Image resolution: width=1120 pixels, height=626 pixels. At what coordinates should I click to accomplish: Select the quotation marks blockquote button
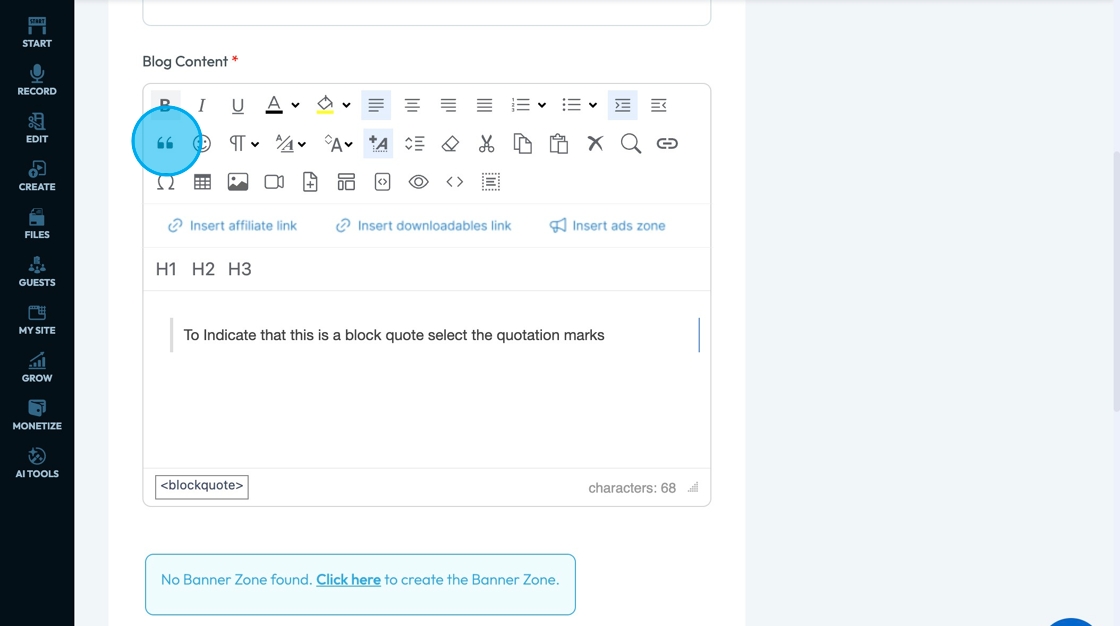pos(165,144)
